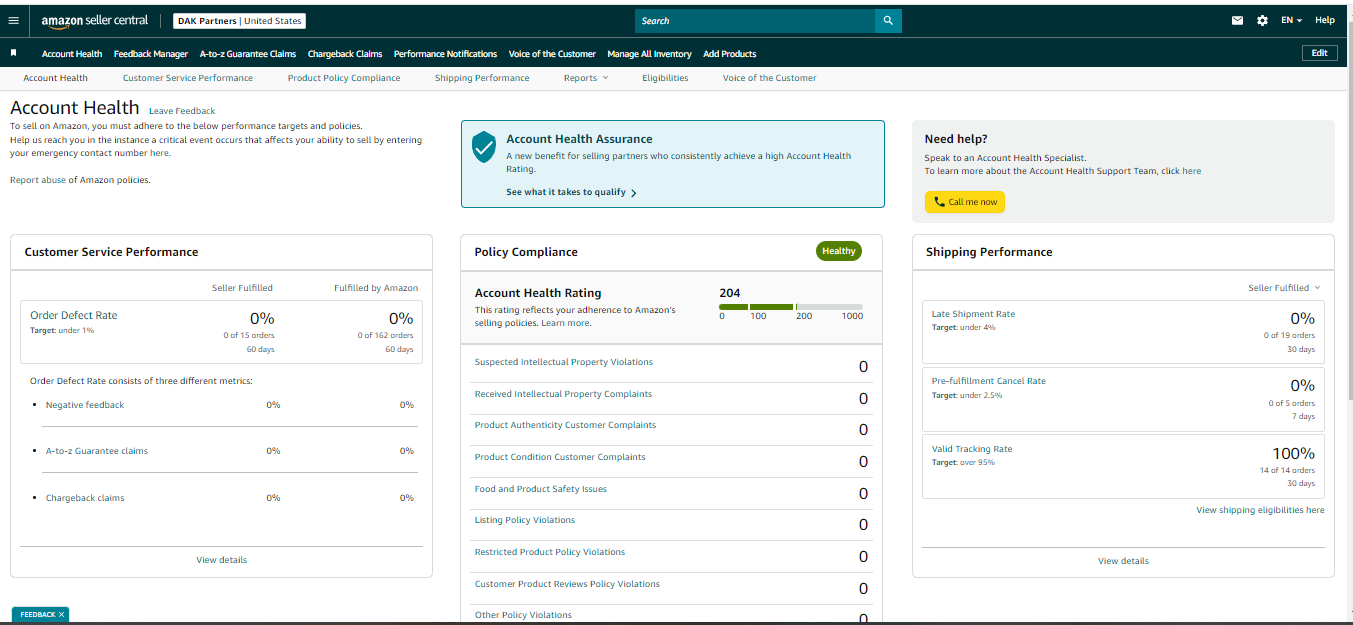
Task: Click the emergency contact number here link
Action: 159,153
